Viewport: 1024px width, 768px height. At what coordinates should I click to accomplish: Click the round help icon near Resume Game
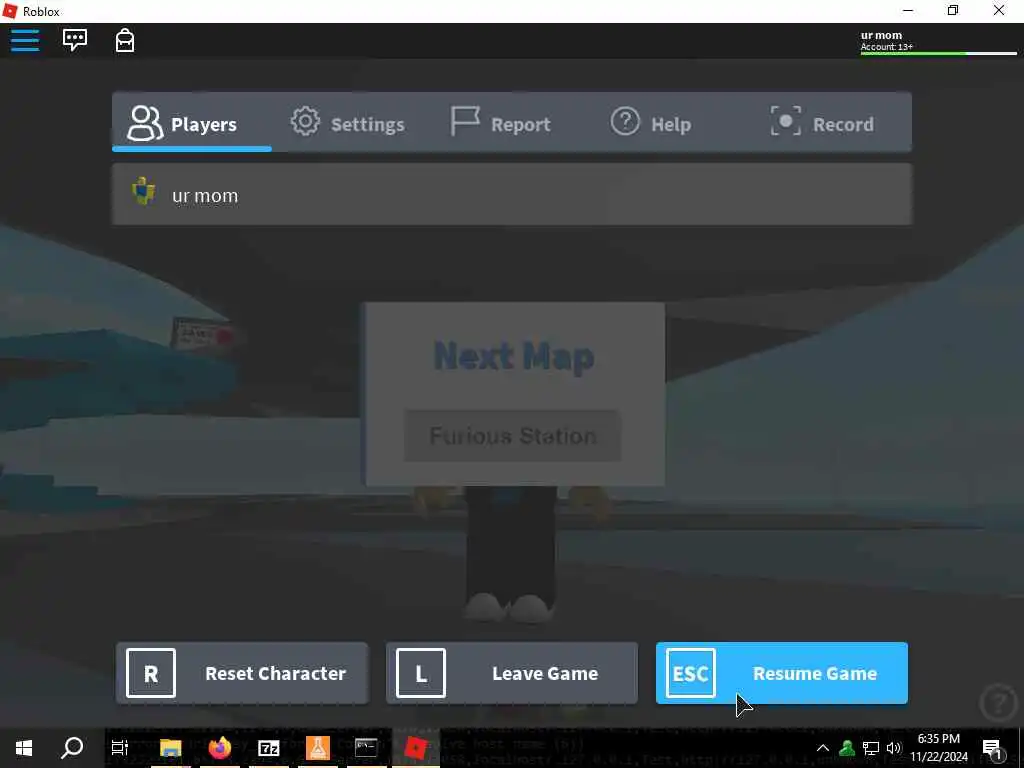(x=998, y=702)
